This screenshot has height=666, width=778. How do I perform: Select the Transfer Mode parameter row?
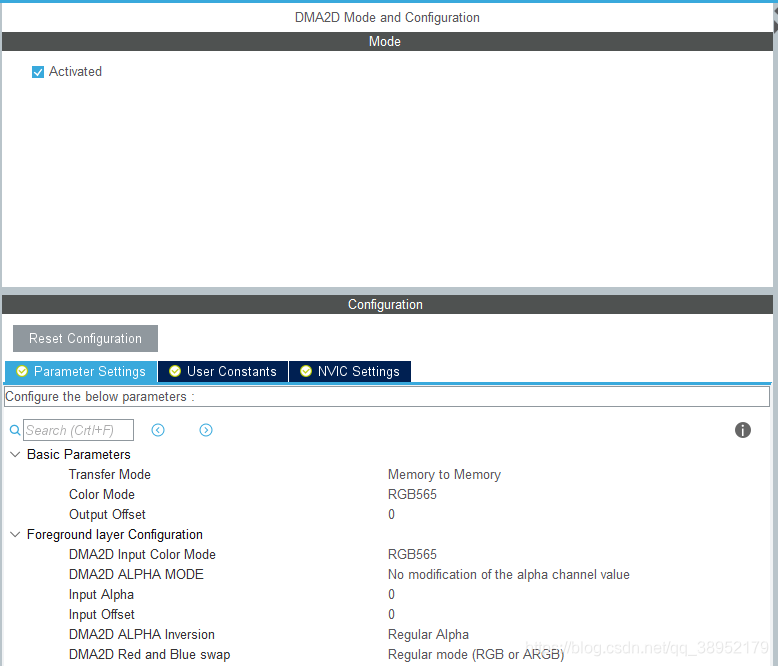click(x=110, y=474)
